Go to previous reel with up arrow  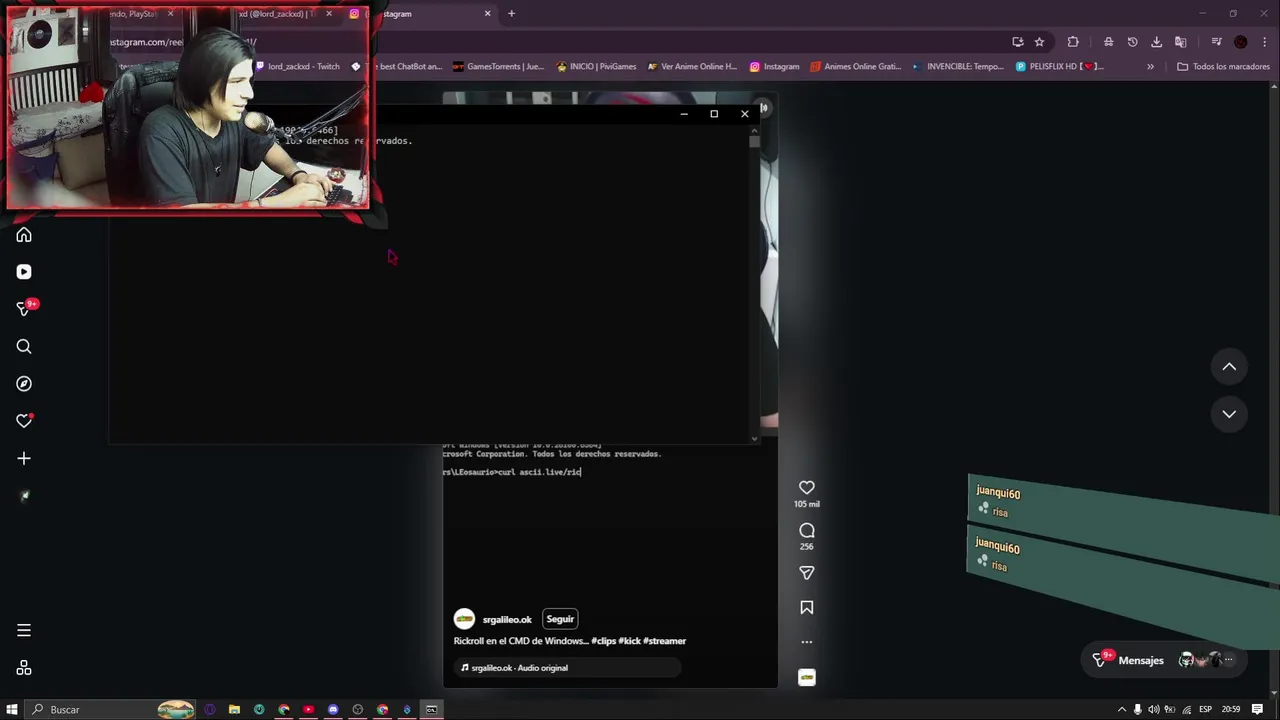point(1229,367)
